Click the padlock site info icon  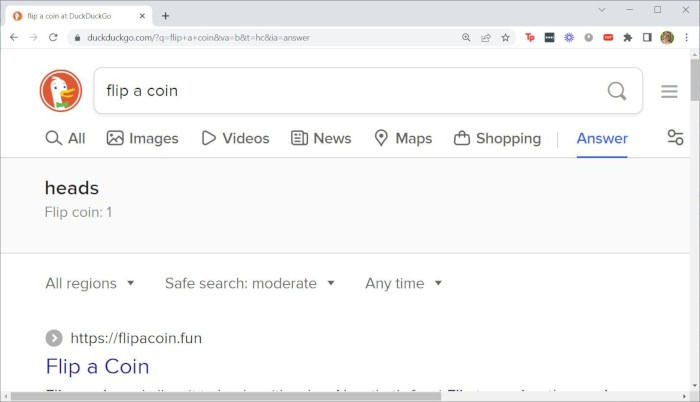(x=77, y=38)
